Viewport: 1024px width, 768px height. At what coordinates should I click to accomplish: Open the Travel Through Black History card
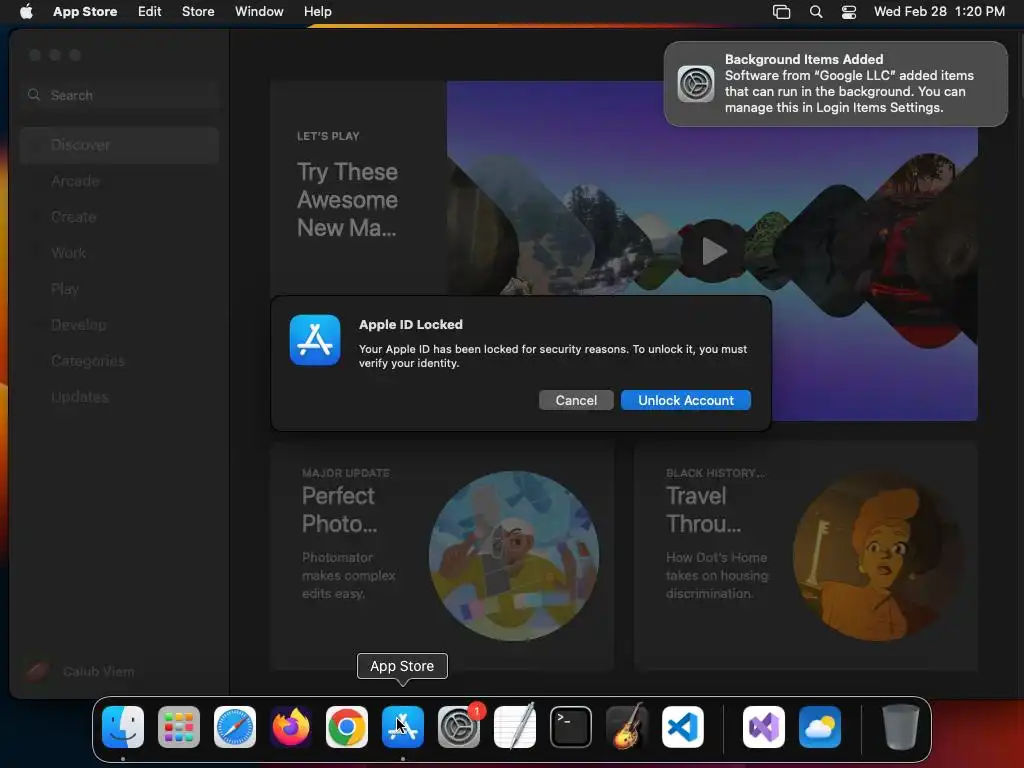click(x=806, y=556)
